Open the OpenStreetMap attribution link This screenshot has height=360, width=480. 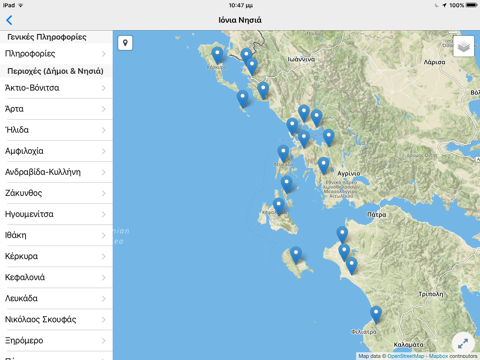click(406, 356)
